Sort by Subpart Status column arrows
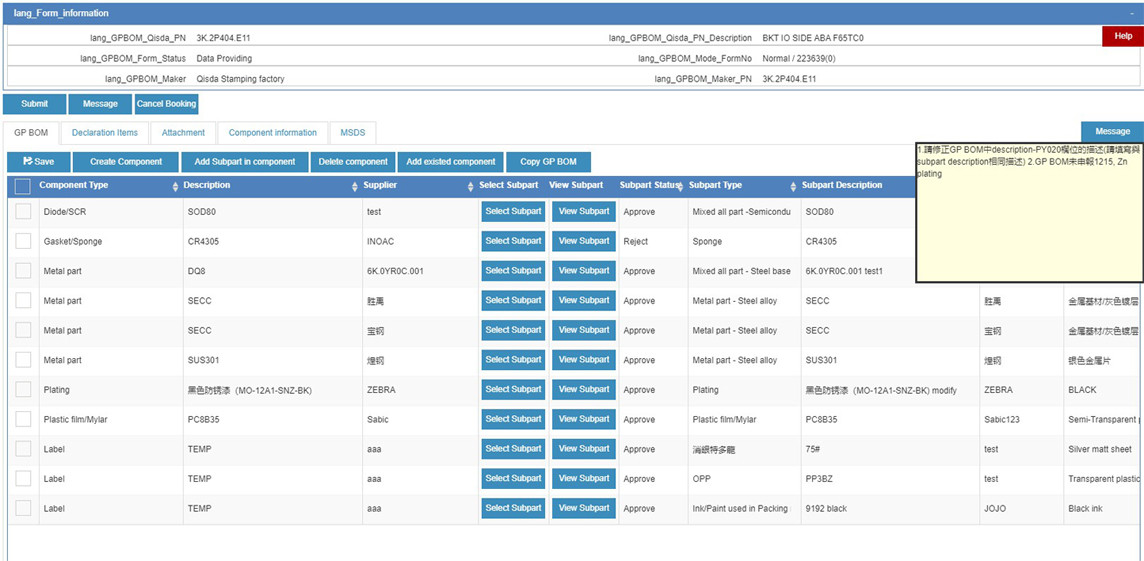This screenshot has width=1144, height=561. pos(680,186)
